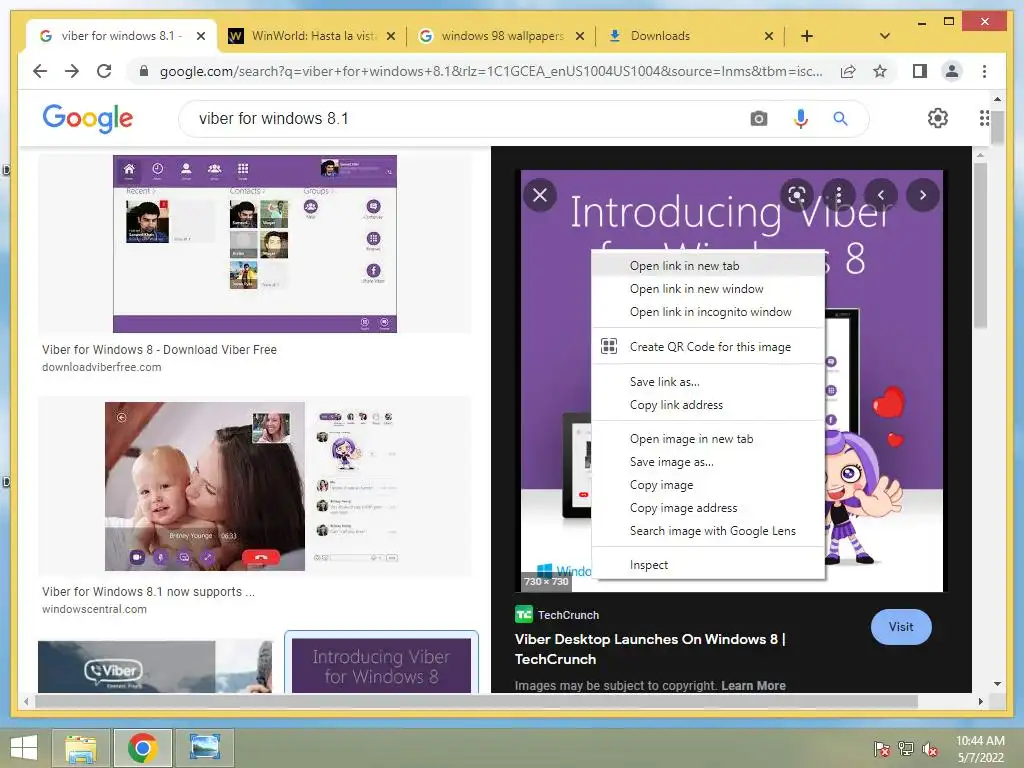Start voice search microphone
The image size is (1024, 768).
(x=800, y=119)
